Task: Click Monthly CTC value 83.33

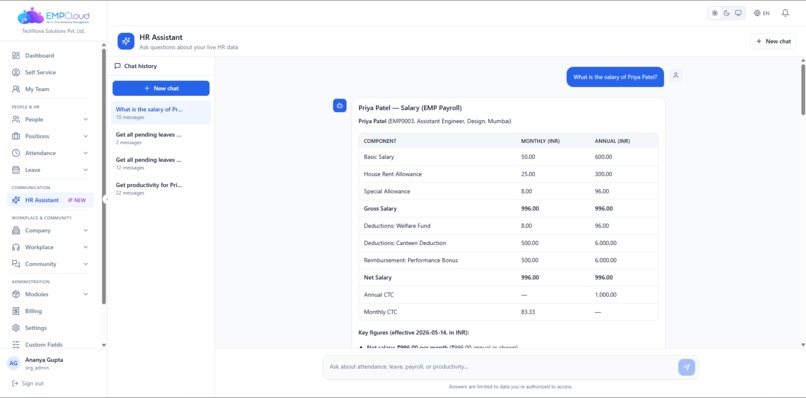Action: [528, 312]
